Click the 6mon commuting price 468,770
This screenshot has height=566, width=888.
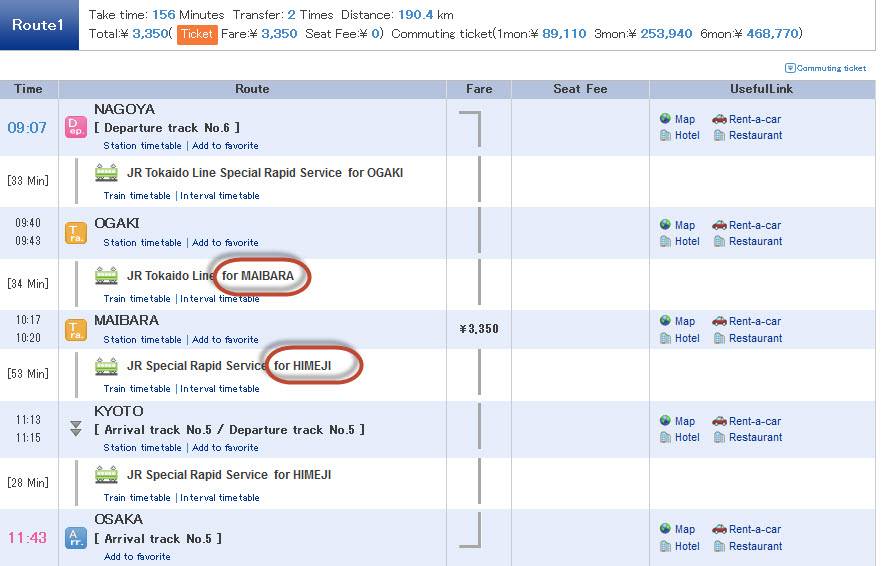(772, 33)
